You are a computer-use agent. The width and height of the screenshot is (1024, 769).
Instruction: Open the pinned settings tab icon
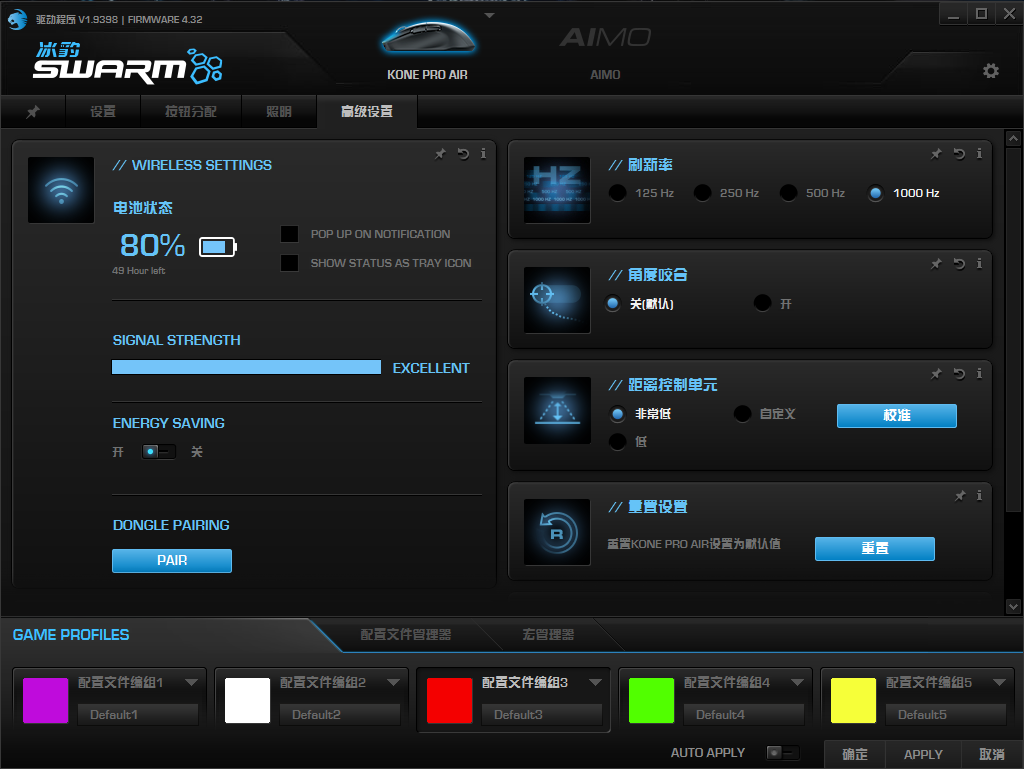(x=33, y=112)
